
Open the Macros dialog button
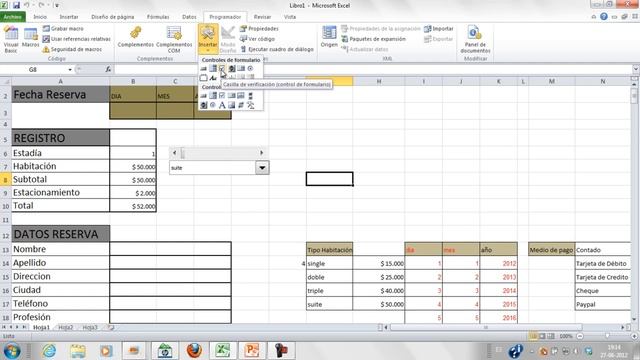pyautogui.click(x=31, y=38)
